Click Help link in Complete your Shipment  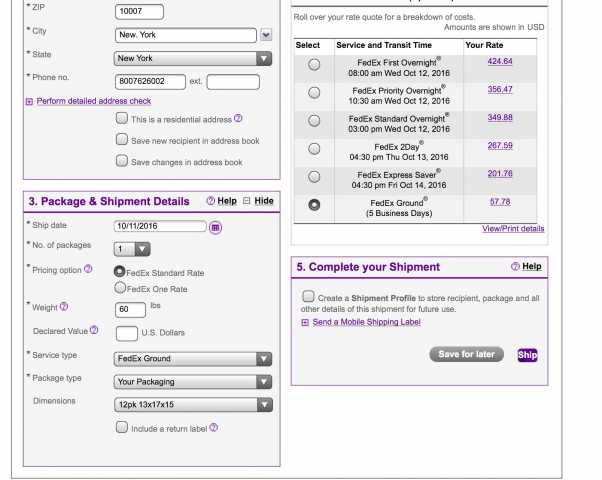[532, 266]
